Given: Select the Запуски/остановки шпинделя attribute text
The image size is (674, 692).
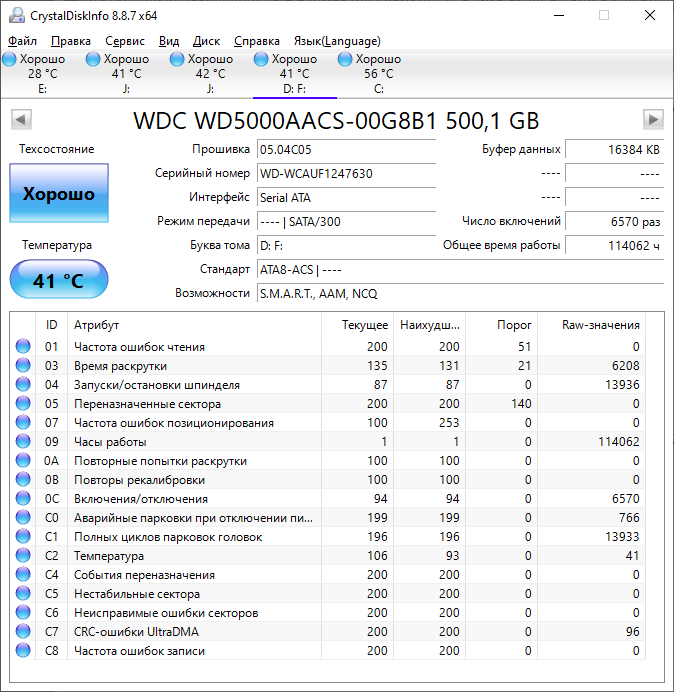Looking at the screenshot, I should [157, 385].
